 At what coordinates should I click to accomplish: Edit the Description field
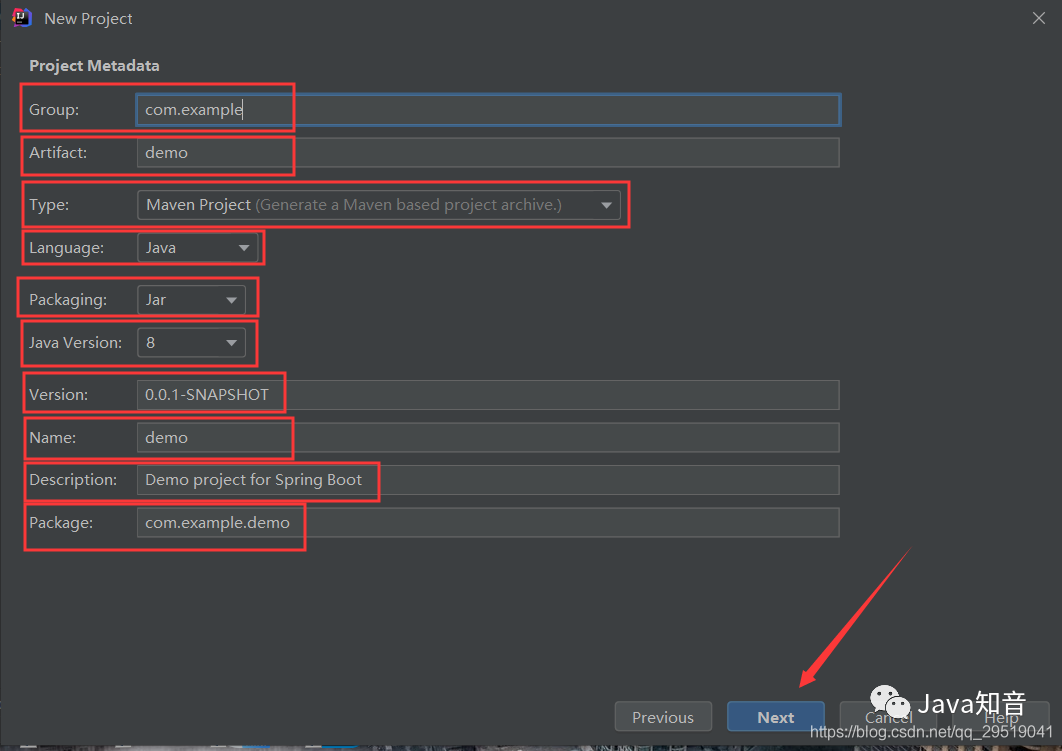coord(488,480)
